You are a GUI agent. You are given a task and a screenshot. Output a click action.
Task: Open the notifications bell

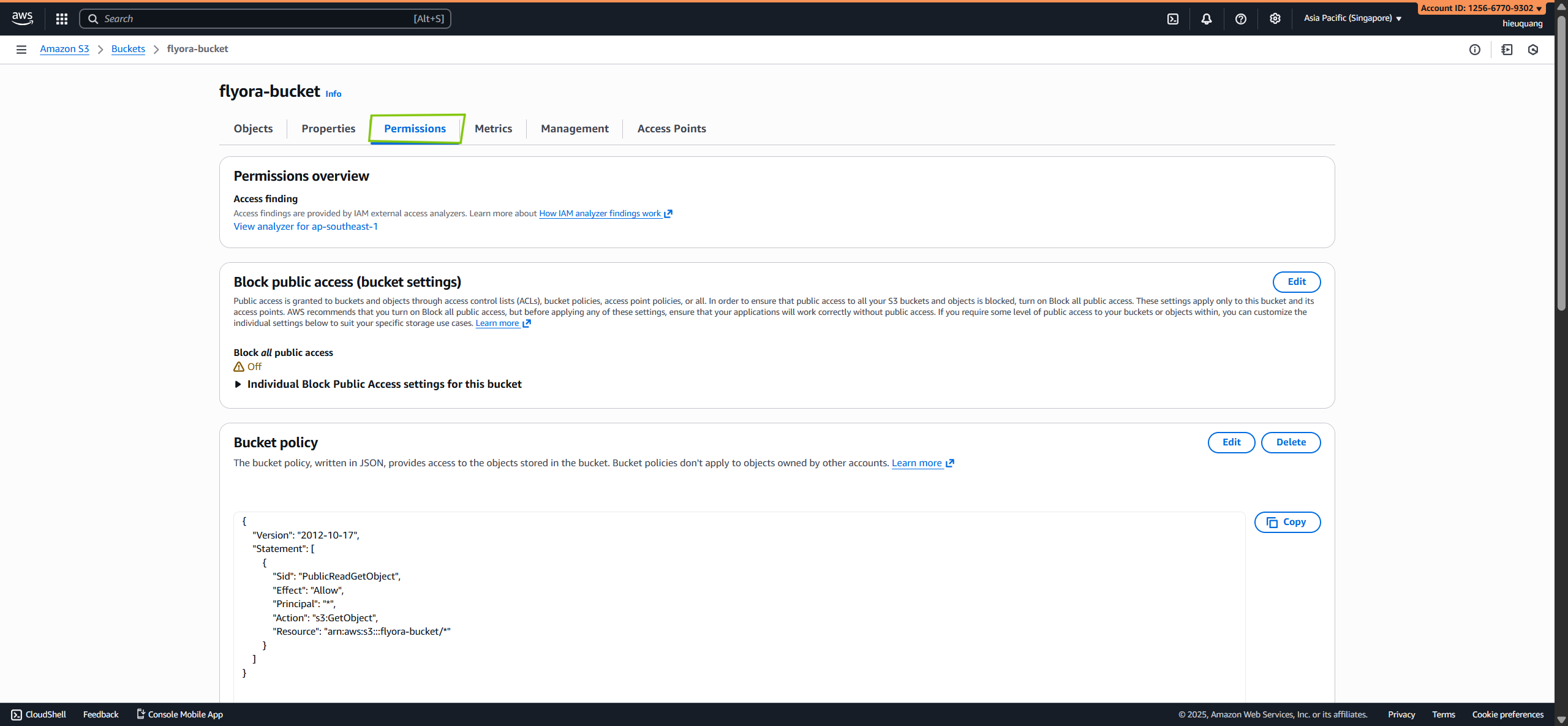[1206, 18]
